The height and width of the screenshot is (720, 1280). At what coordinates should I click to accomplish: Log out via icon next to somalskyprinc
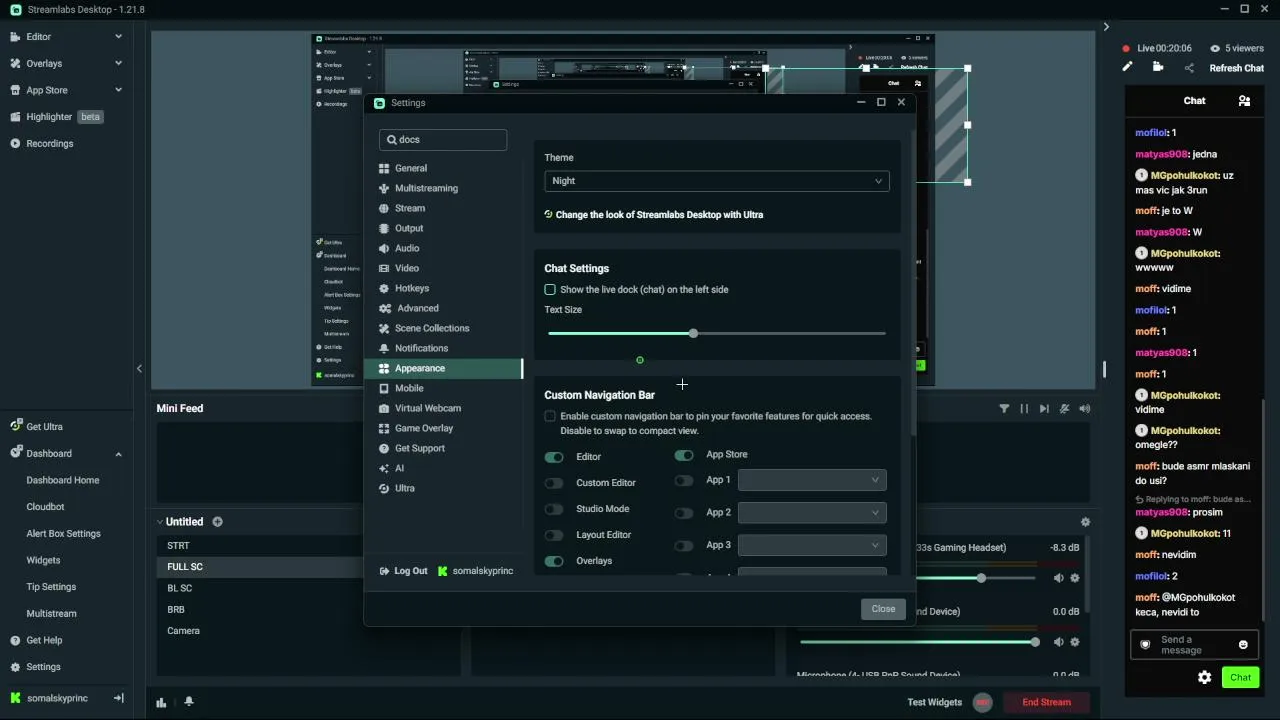119,698
